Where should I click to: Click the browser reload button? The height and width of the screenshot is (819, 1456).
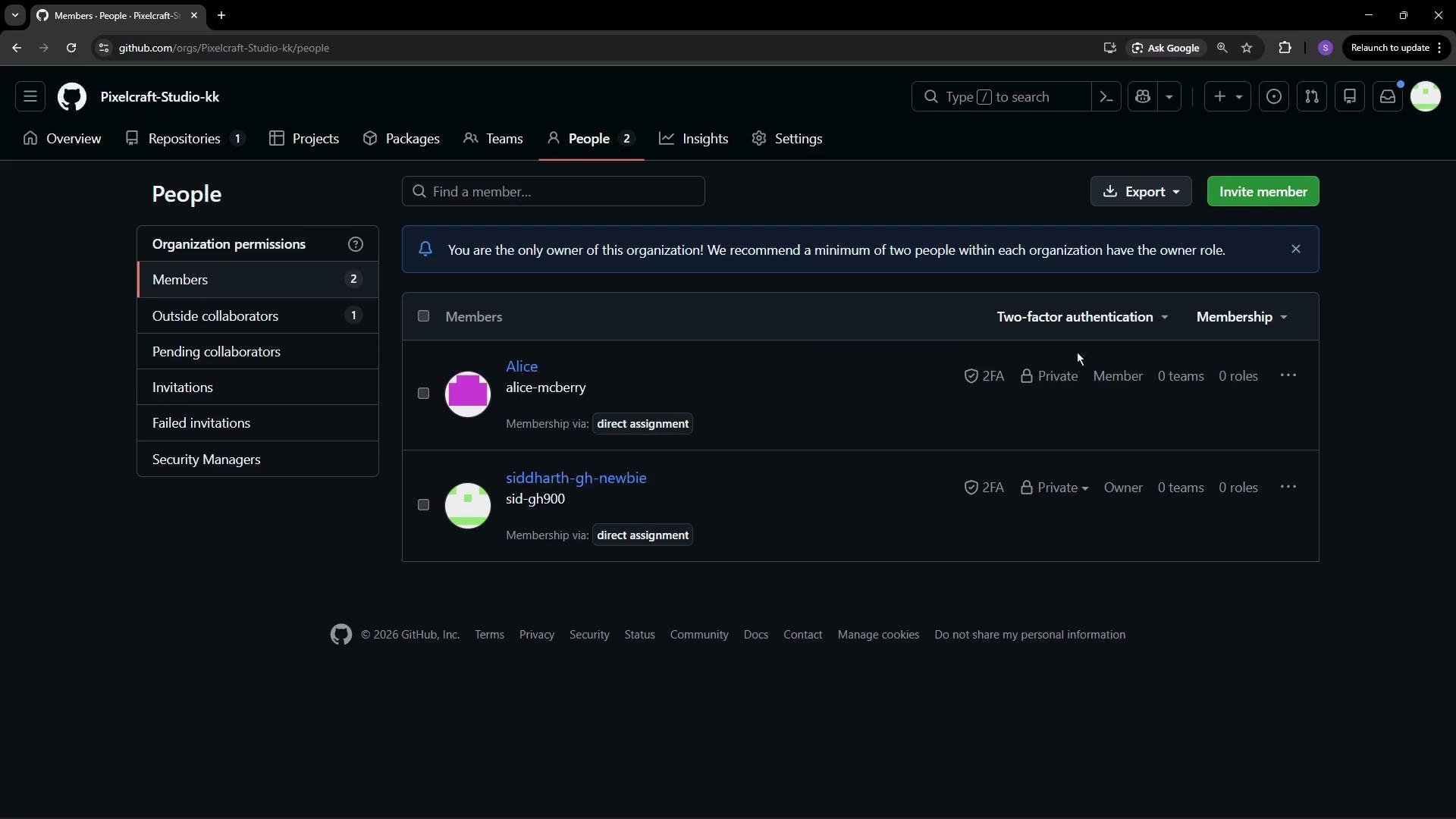71,48
